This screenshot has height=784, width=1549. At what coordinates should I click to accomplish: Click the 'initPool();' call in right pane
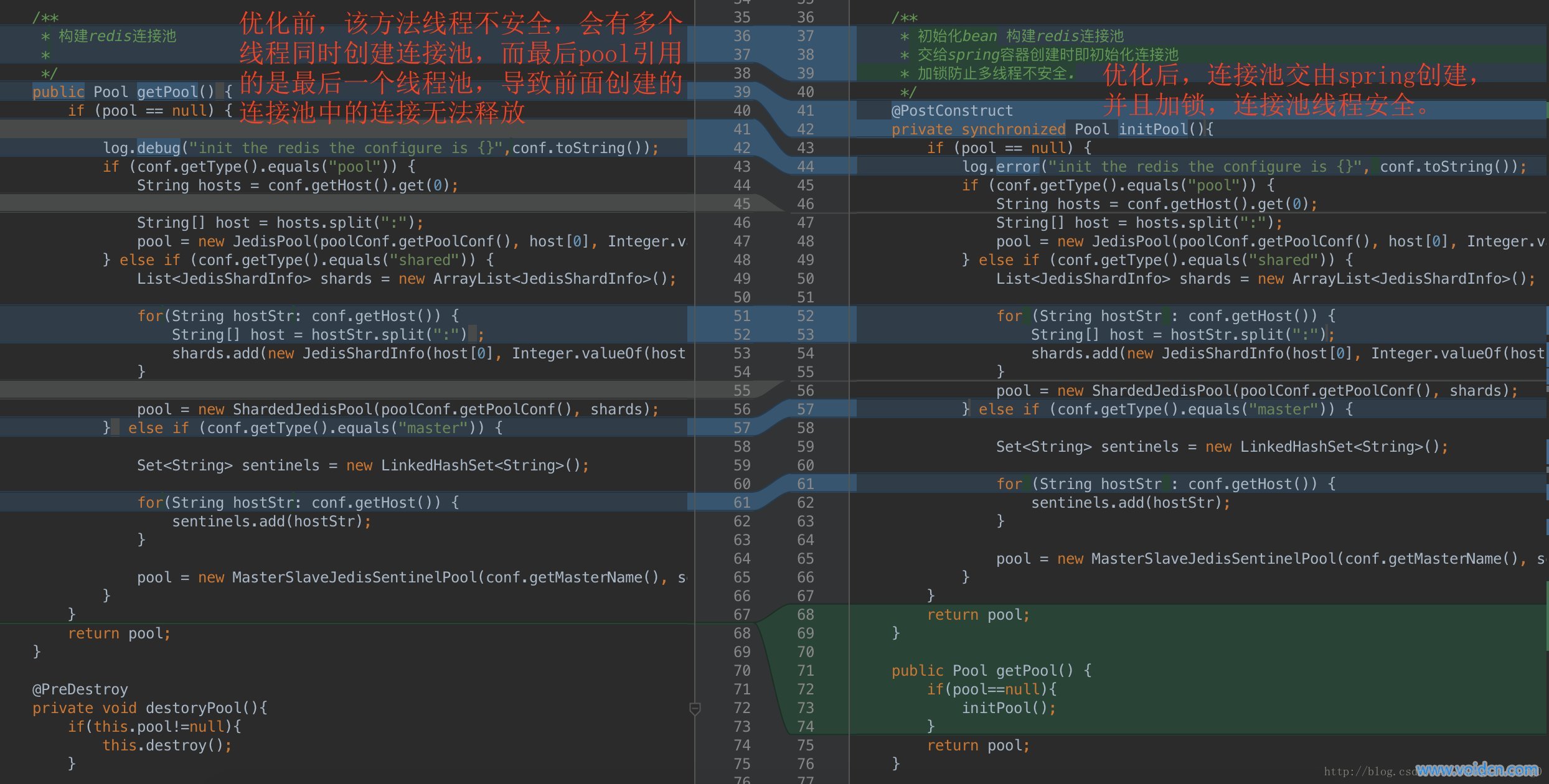point(1009,708)
